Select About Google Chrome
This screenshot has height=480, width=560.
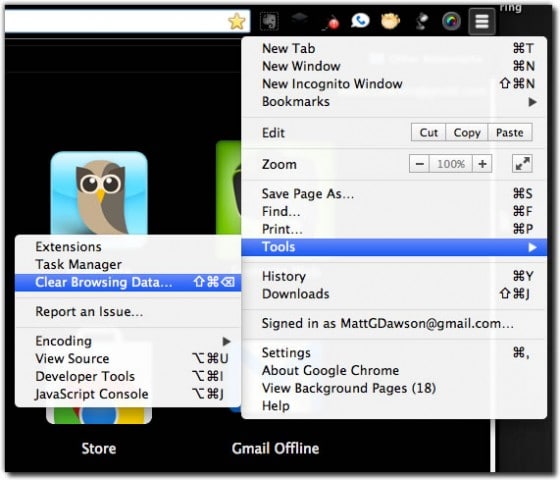coord(394,370)
